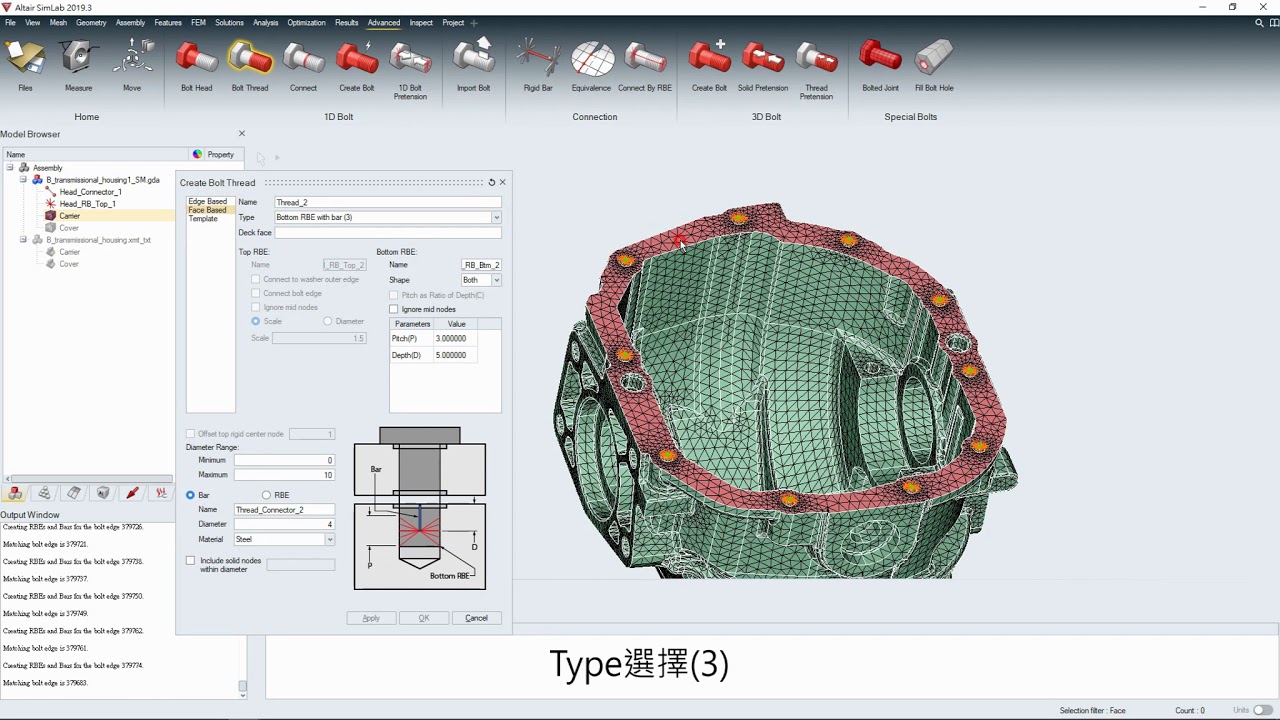Select the Bolt Thread tool
Viewport: 1280px width, 720px height.
pyautogui.click(x=250, y=65)
